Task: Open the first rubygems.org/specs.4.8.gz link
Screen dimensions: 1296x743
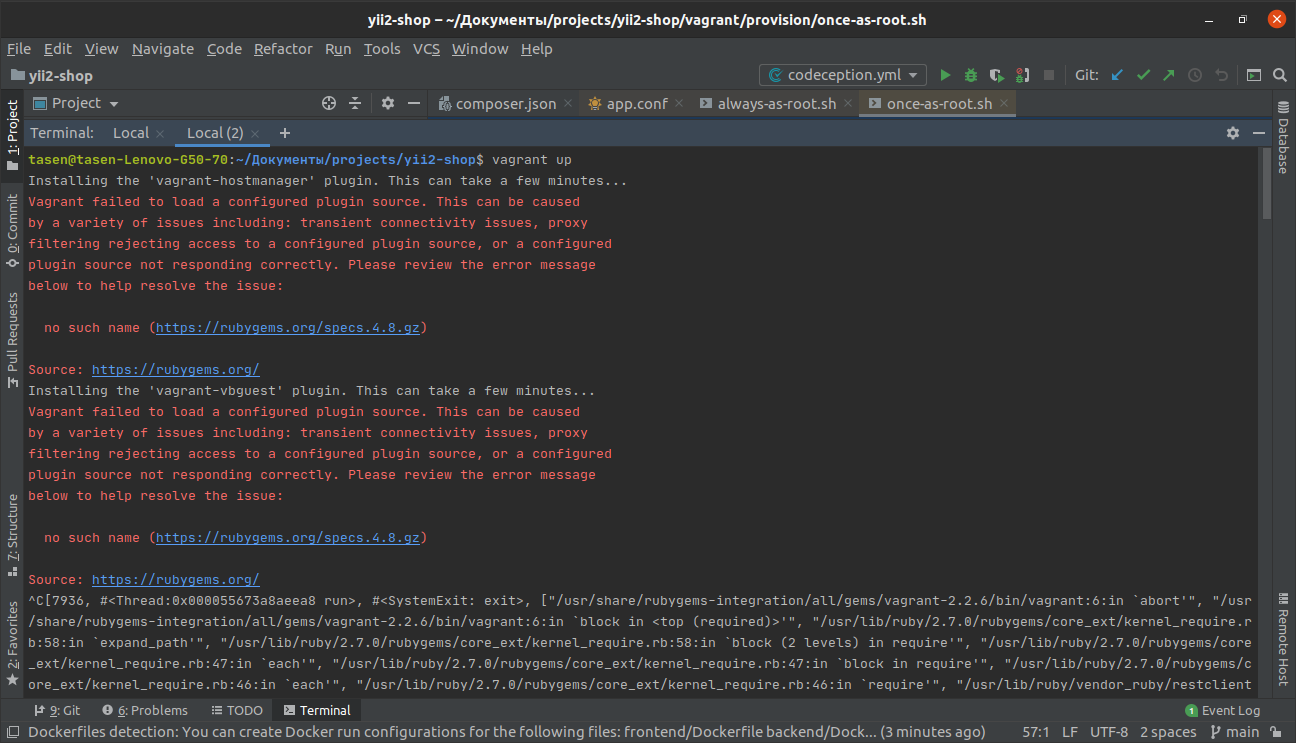Action: point(288,327)
